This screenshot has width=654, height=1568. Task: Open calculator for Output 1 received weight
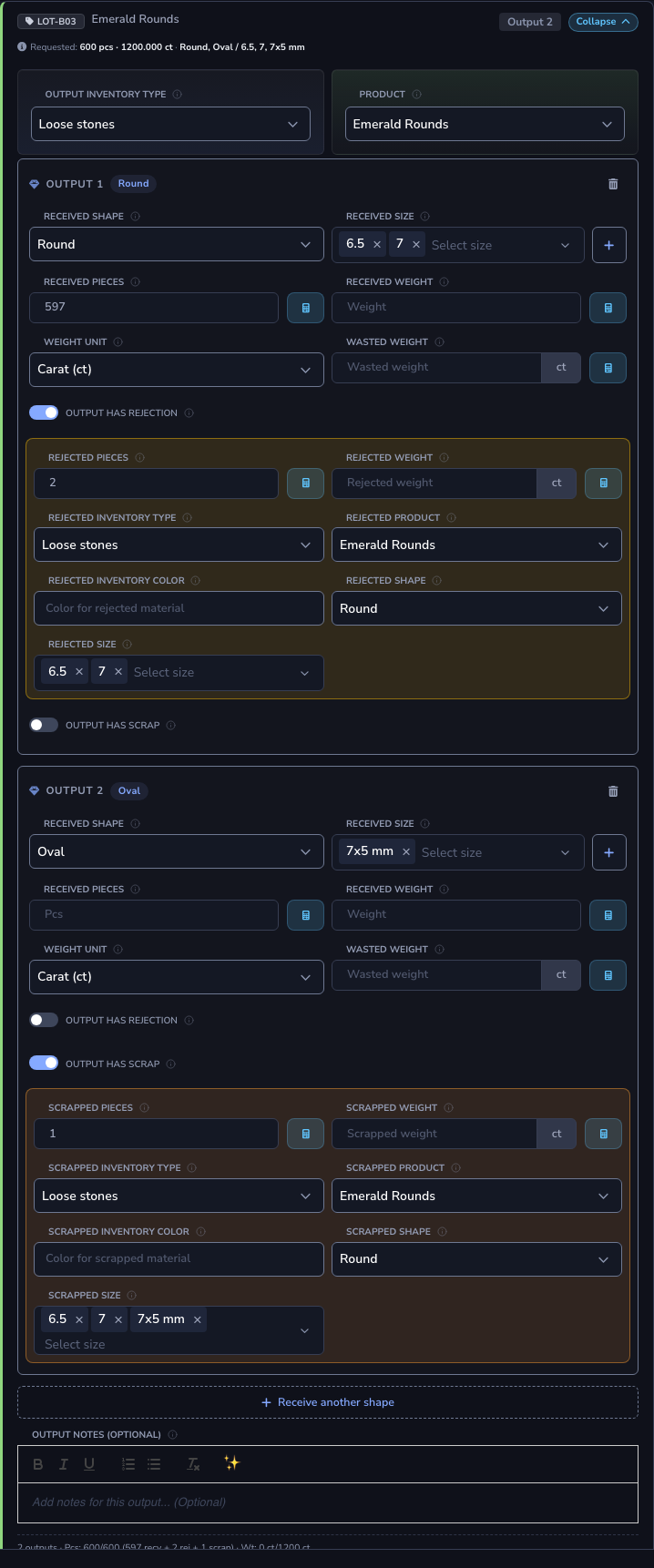point(608,308)
